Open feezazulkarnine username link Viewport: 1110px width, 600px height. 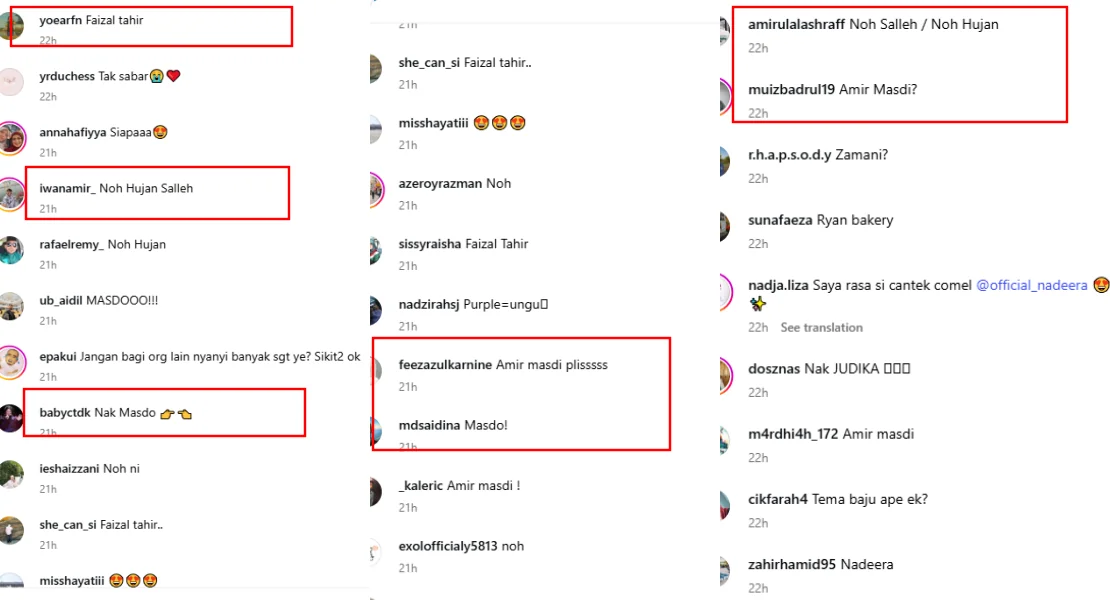[x=445, y=364]
